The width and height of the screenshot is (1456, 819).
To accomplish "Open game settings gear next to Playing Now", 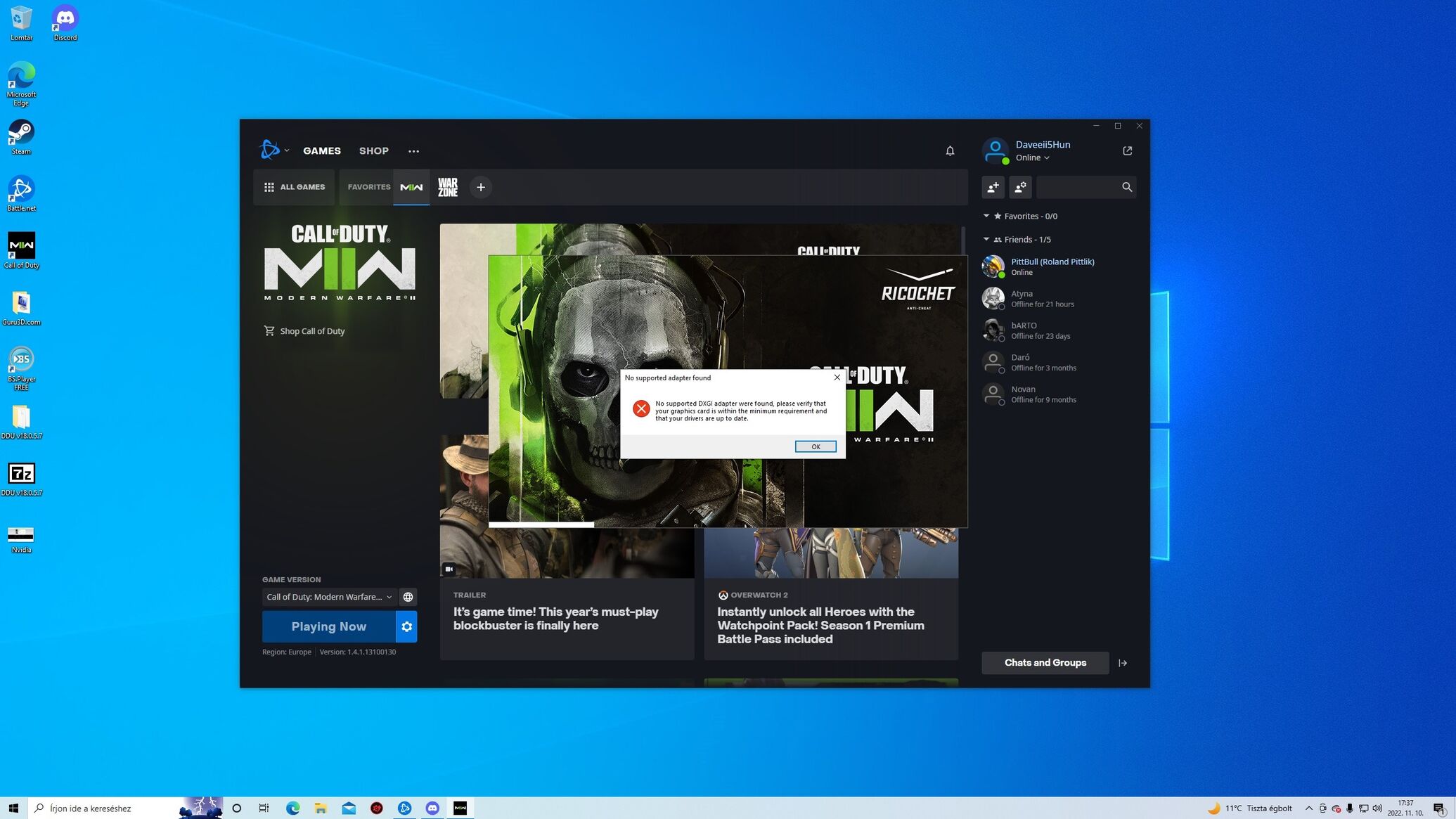I will point(406,626).
